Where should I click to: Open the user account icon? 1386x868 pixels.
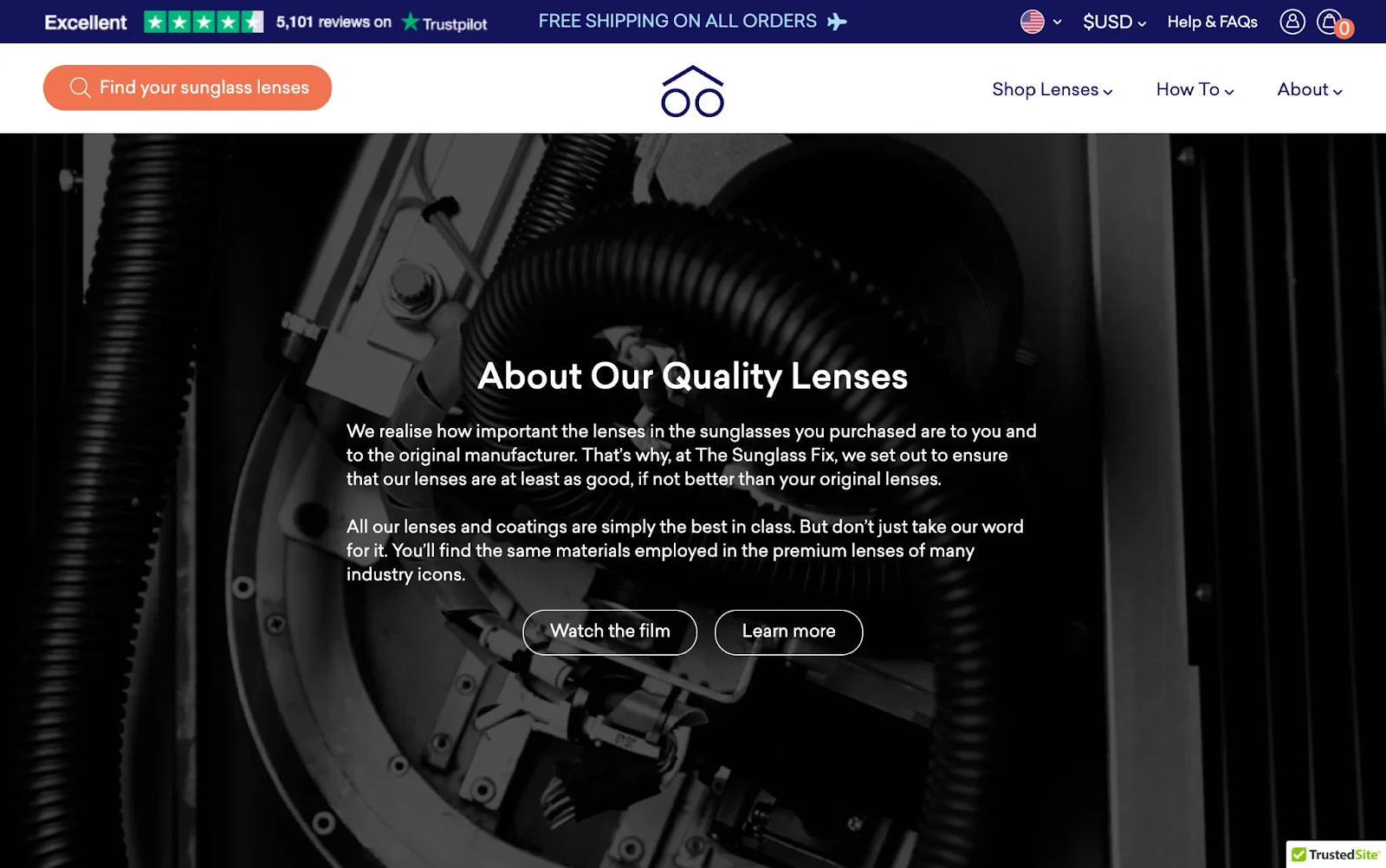(1292, 22)
